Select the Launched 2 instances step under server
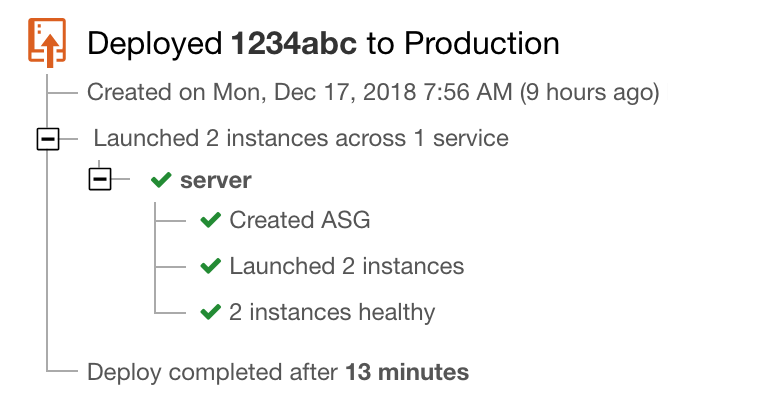 (x=346, y=266)
